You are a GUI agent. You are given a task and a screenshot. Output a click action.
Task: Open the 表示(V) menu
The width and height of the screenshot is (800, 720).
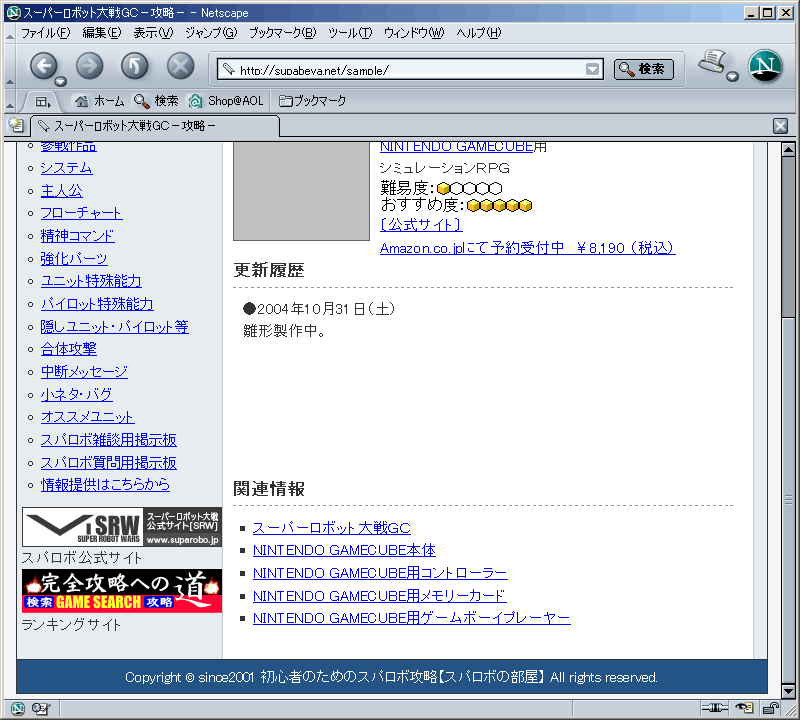pyautogui.click(x=153, y=33)
